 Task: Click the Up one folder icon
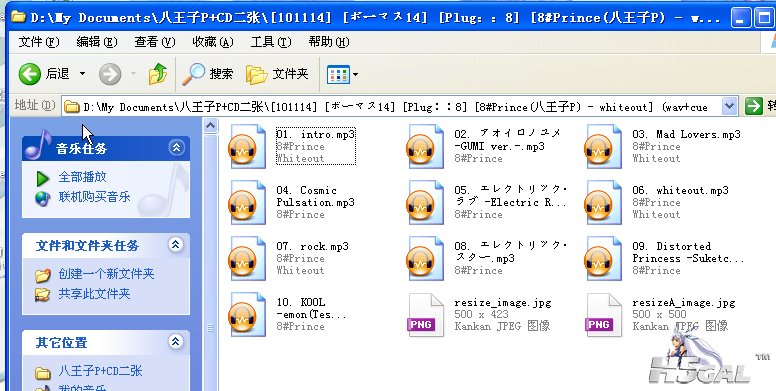point(158,74)
